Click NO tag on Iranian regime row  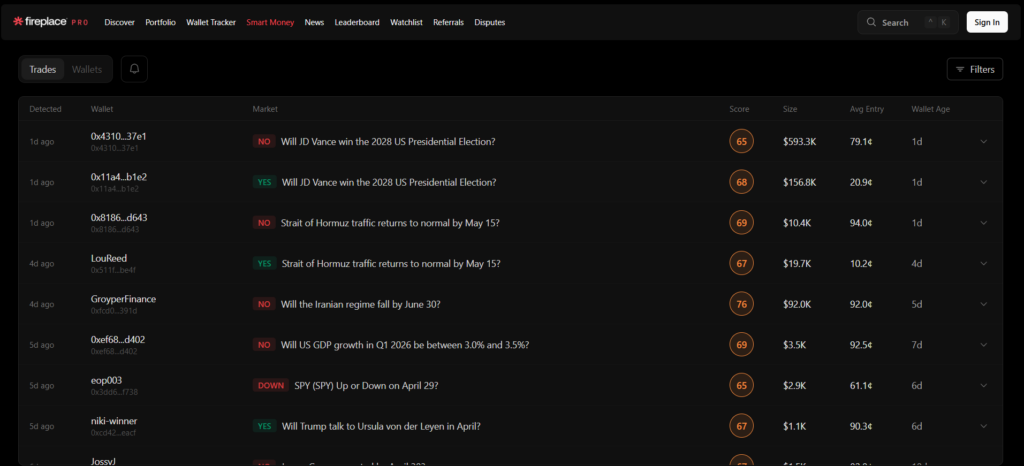click(264, 304)
